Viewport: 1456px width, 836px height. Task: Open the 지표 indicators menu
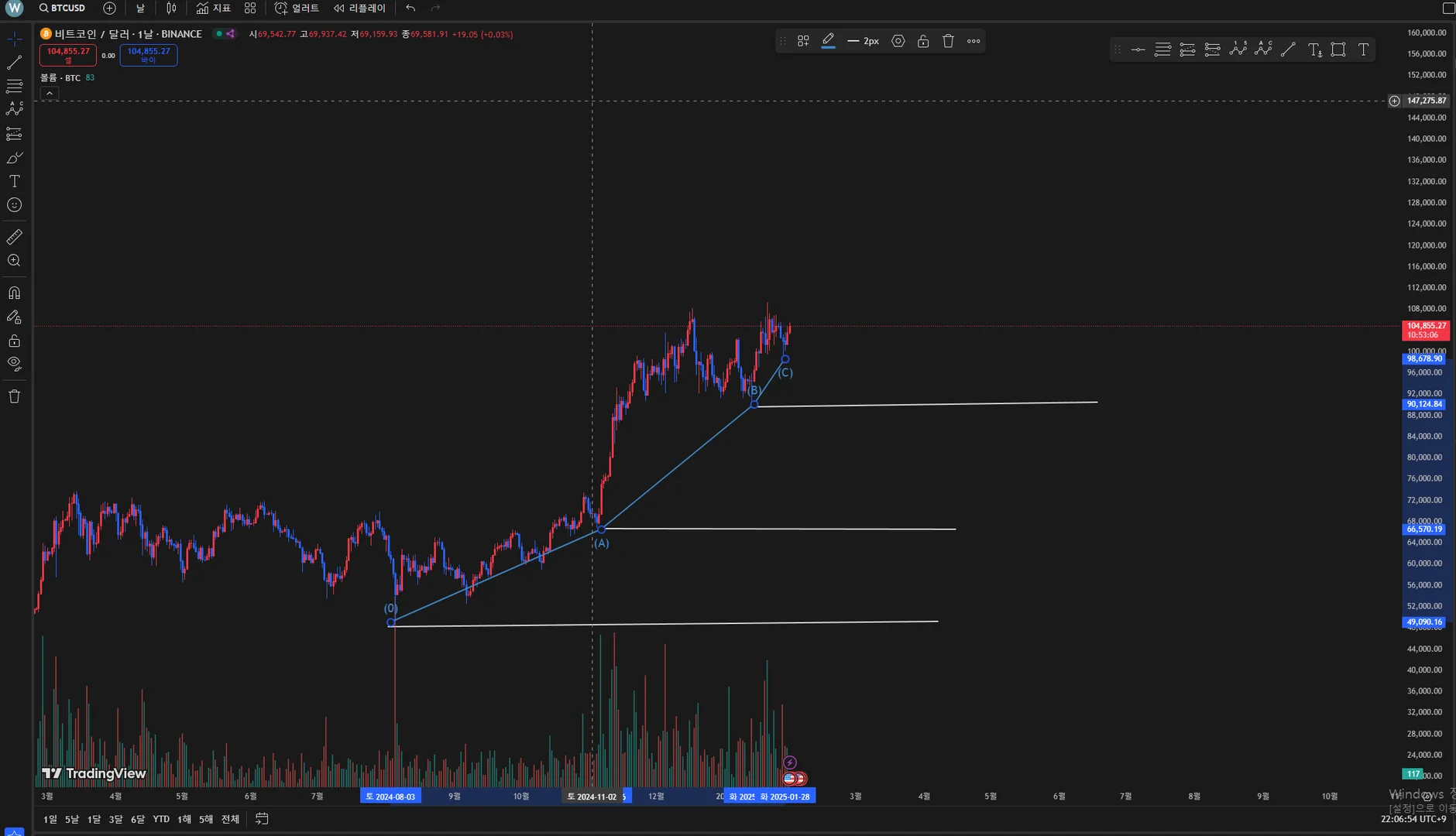214,8
